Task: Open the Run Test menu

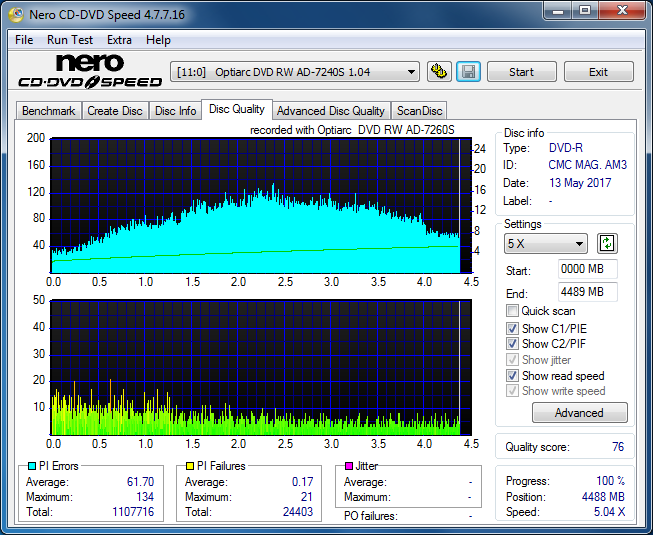Action: 70,40
